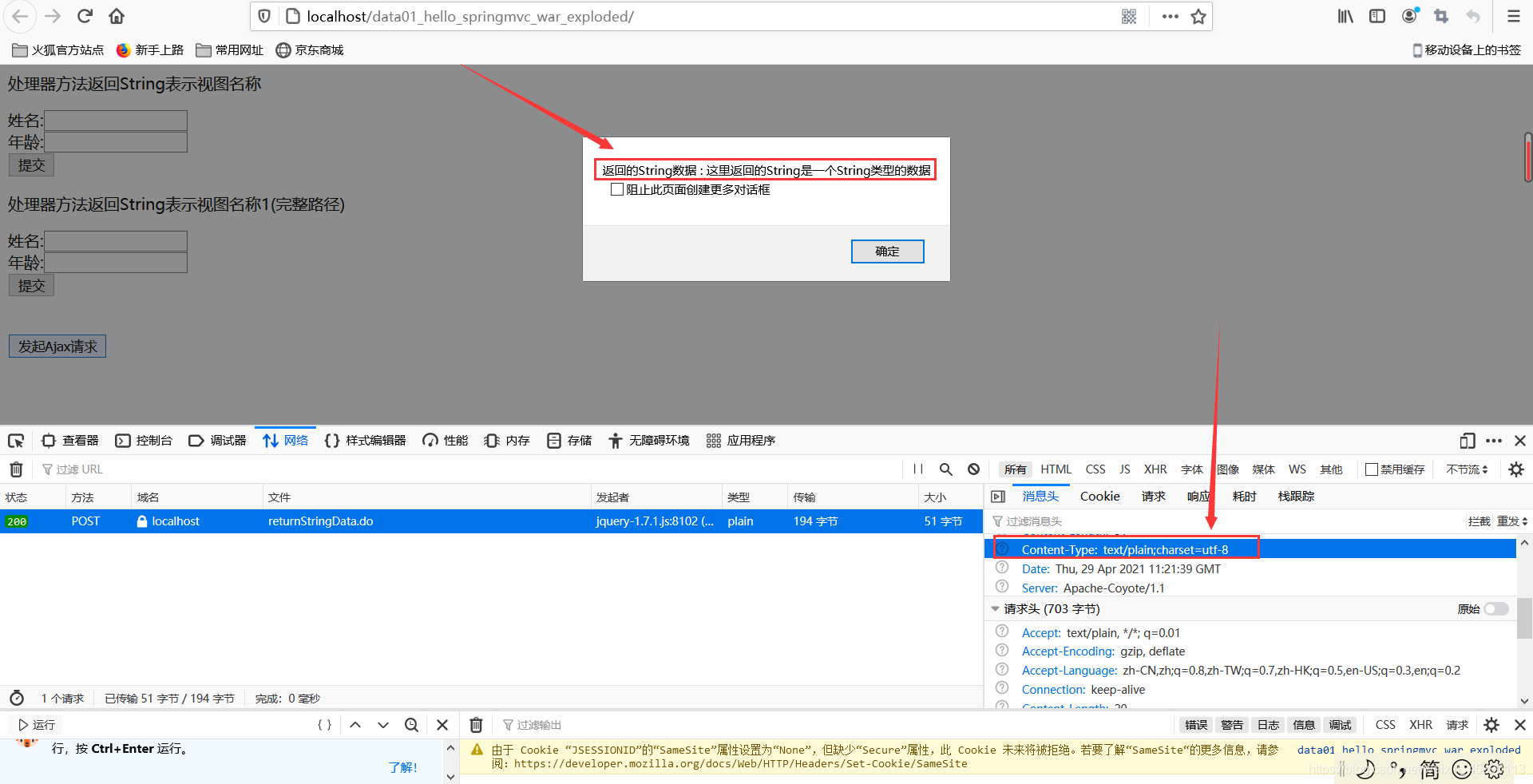Open the throttling dropdown
The height and width of the screenshot is (784, 1533).
tap(1468, 469)
